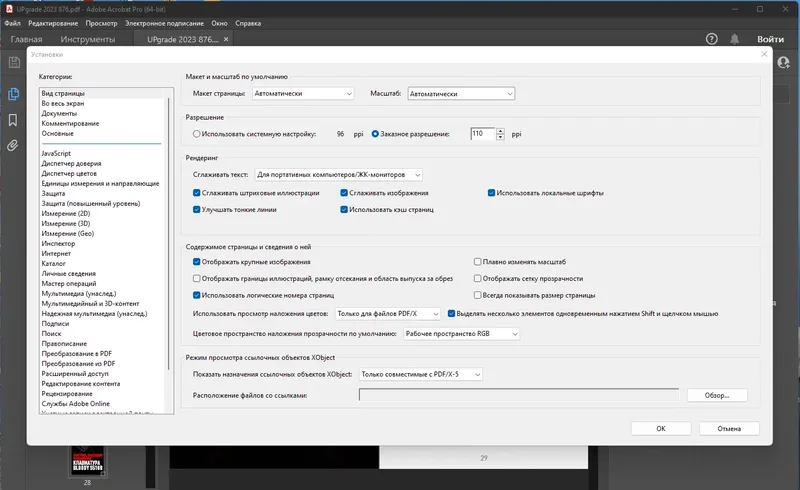Open the Макет страницы dropdown
The width and height of the screenshot is (800, 490).
(303, 93)
